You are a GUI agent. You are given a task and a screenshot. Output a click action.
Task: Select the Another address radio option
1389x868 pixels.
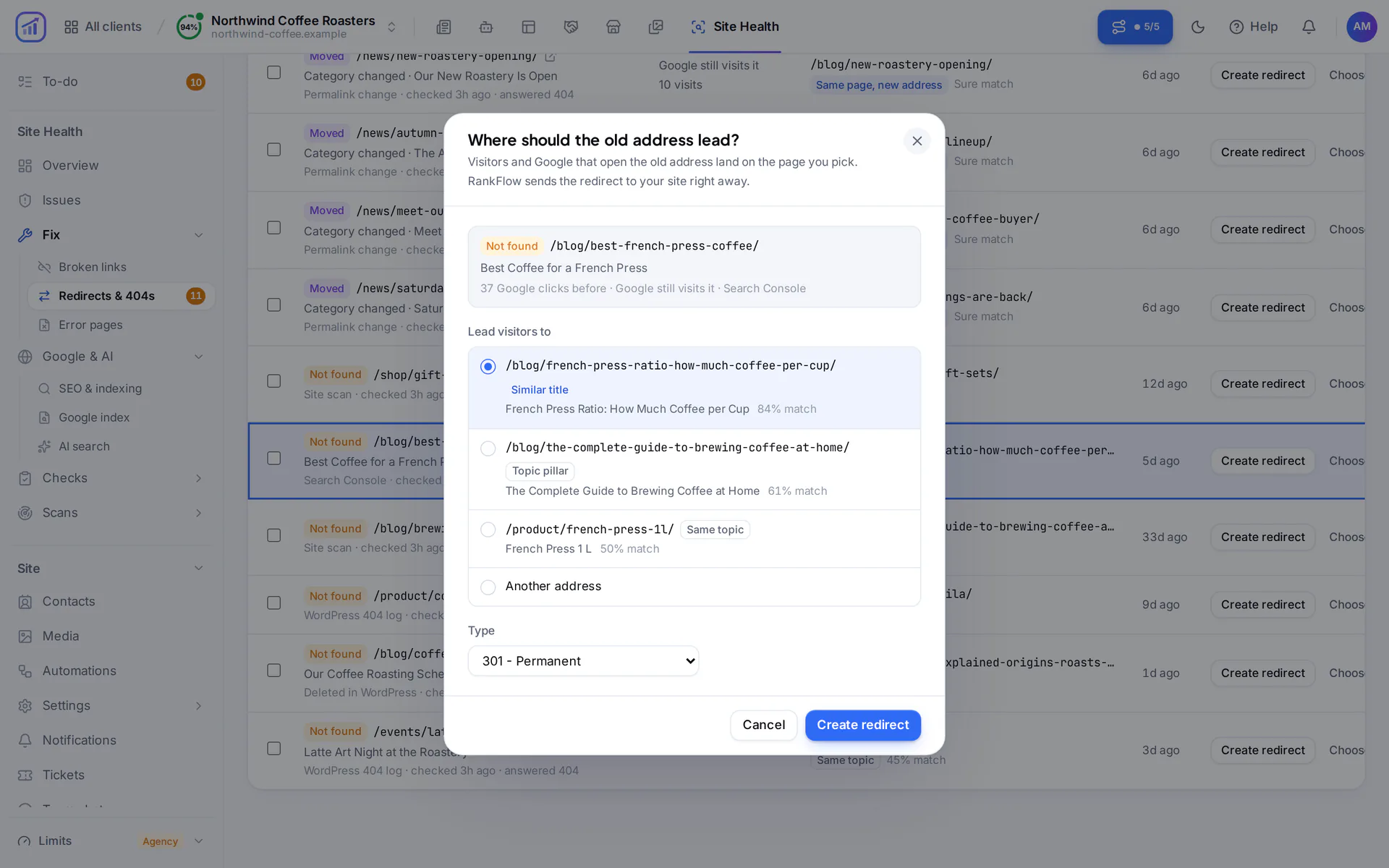(488, 587)
